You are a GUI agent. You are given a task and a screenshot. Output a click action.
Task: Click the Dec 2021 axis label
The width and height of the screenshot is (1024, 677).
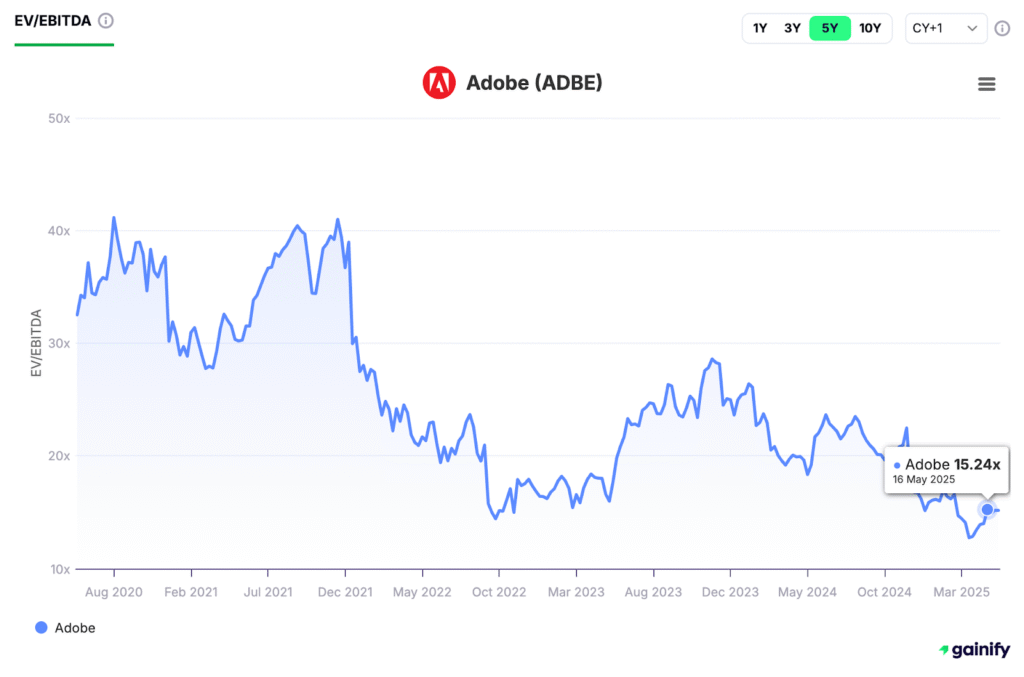click(345, 592)
